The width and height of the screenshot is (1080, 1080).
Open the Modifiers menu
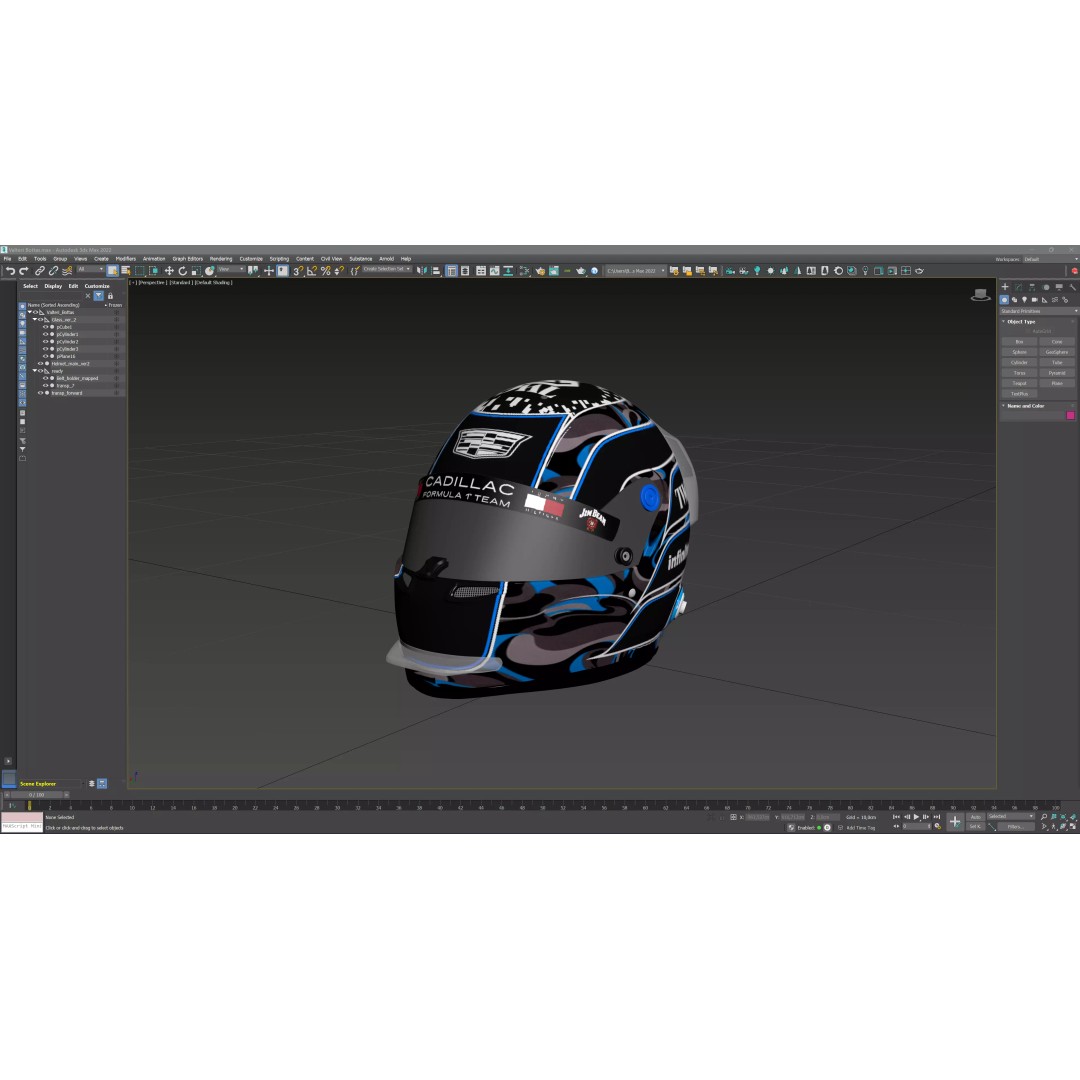pos(126,259)
